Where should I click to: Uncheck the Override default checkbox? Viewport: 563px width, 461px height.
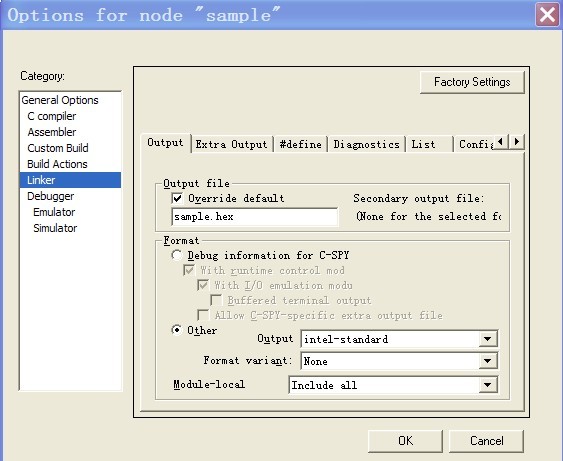pyautogui.click(x=177, y=198)
